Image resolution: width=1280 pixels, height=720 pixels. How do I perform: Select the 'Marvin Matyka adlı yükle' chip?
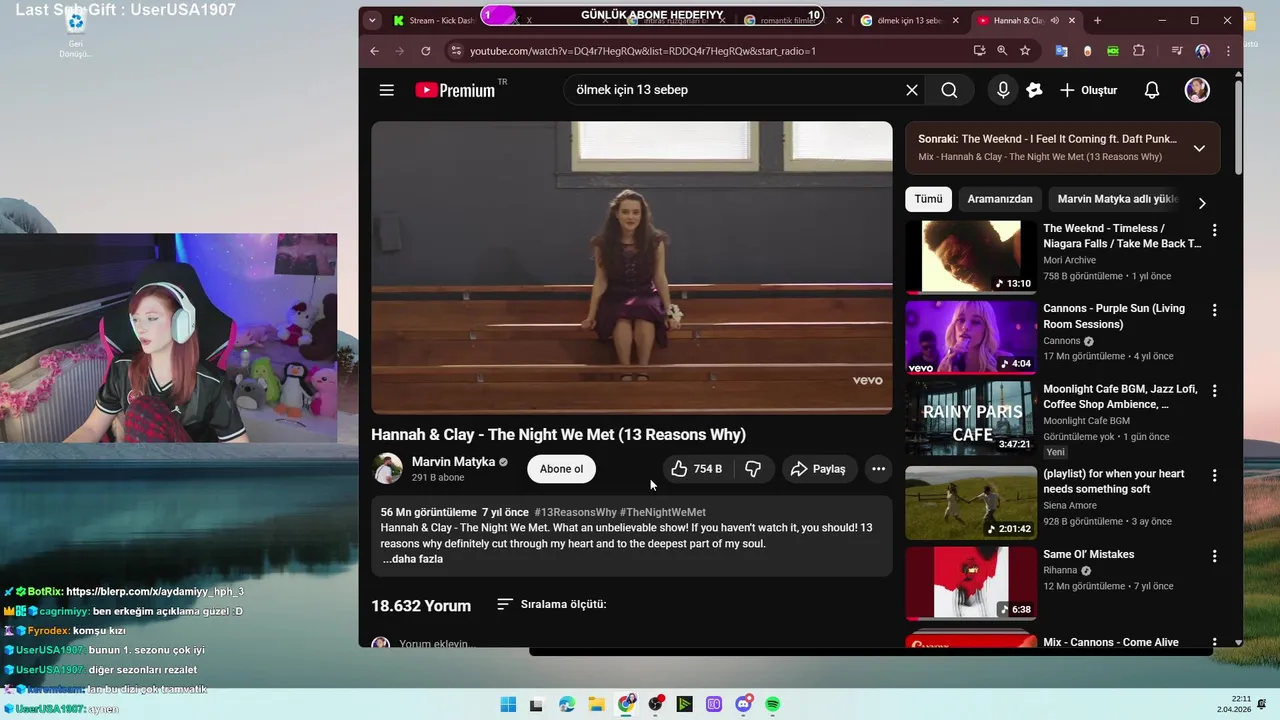coord(1118,199)
